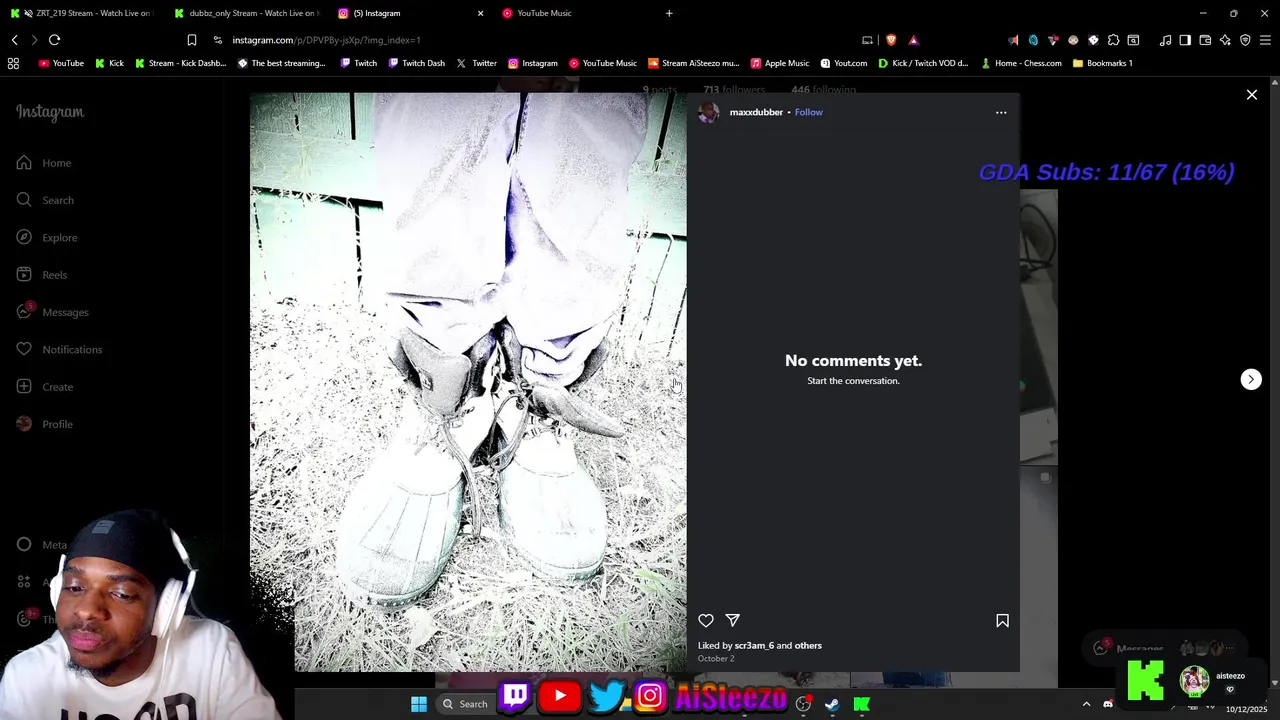1280x720 pixels.
Task: Go to Instagram Home in sidebar
Action: click(45, 163)
